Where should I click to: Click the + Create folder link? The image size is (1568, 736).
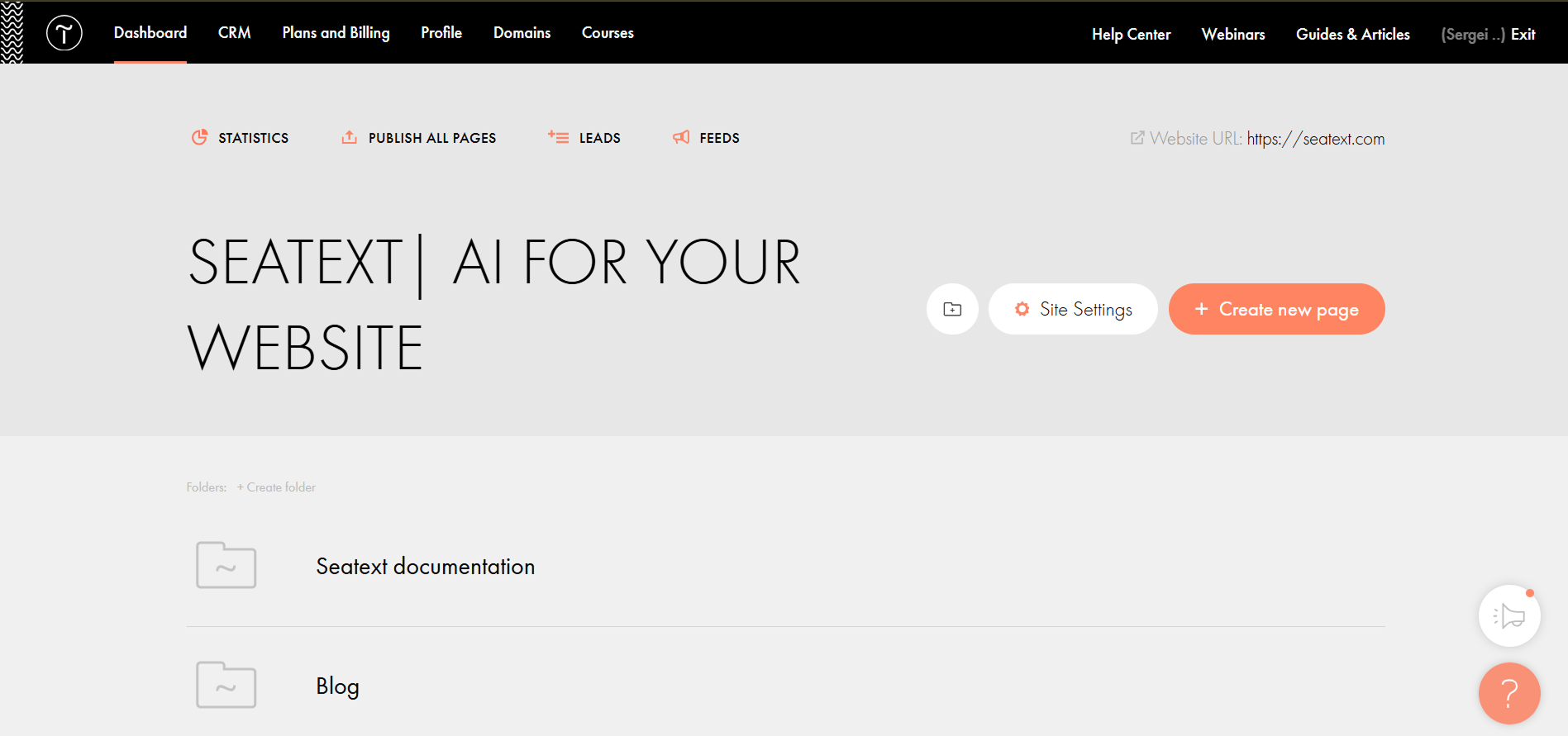[x=276, y=487]
